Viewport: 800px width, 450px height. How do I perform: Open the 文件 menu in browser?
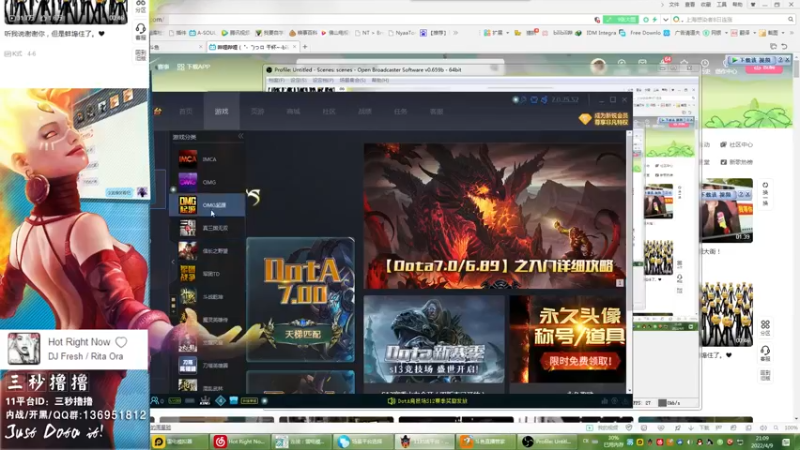(674, 5)
